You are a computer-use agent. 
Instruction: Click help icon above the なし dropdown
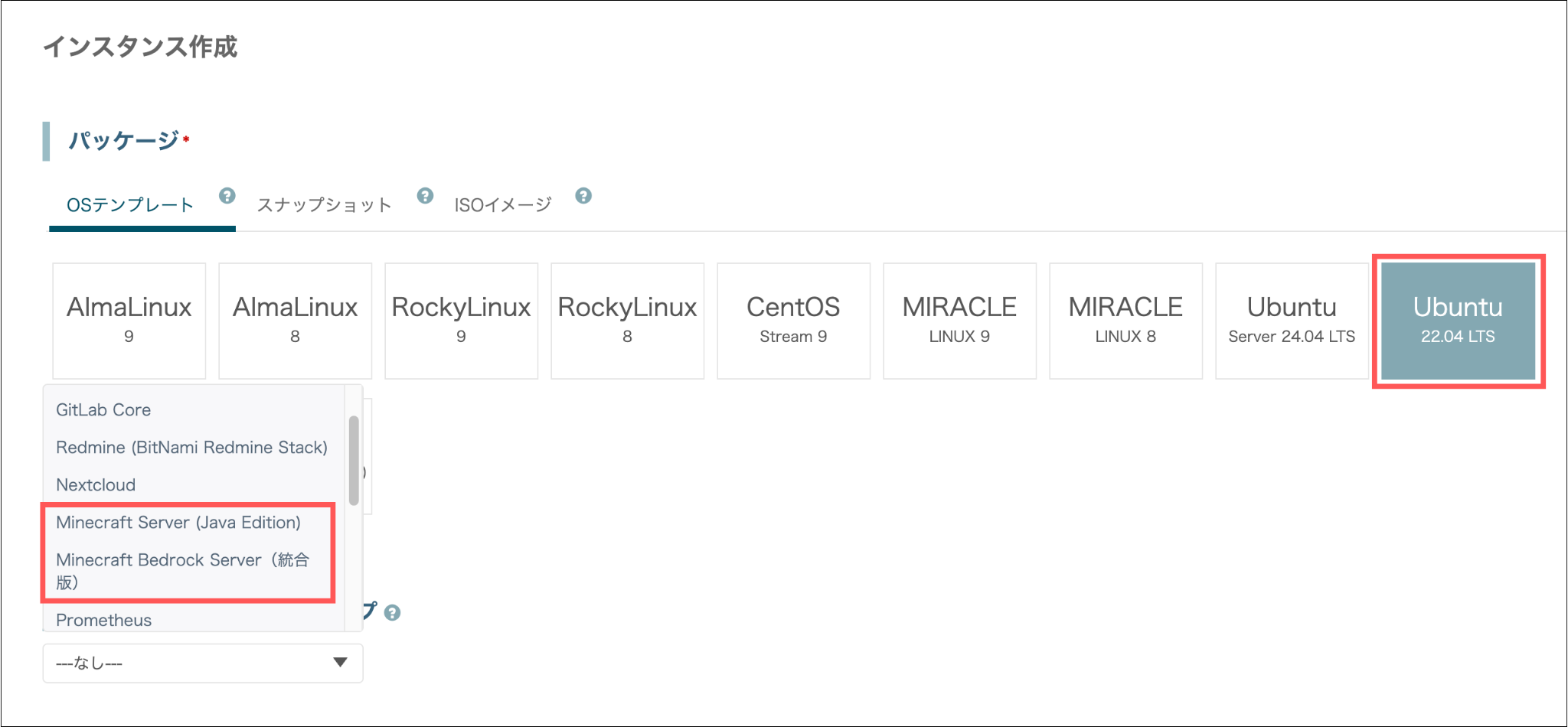pos(392,613)
